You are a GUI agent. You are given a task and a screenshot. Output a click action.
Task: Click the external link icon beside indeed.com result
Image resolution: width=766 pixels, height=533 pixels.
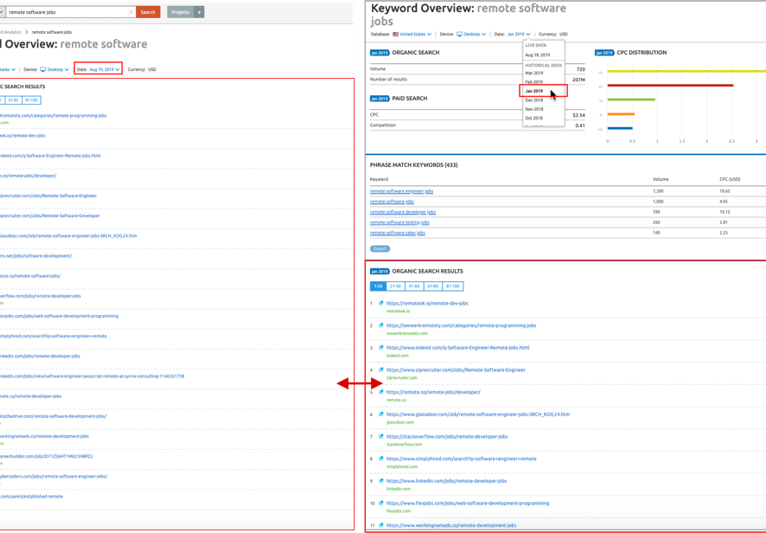tap(381, 347)
